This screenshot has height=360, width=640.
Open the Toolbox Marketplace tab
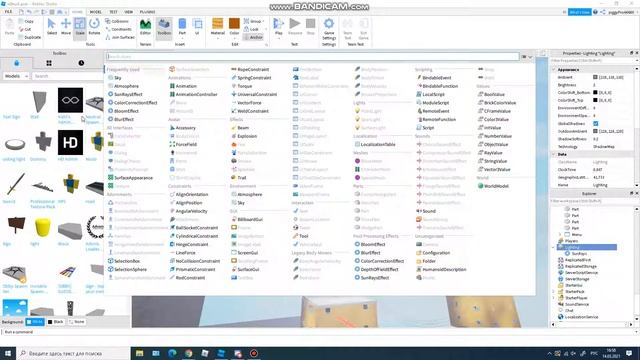click(x=16, y=63)
